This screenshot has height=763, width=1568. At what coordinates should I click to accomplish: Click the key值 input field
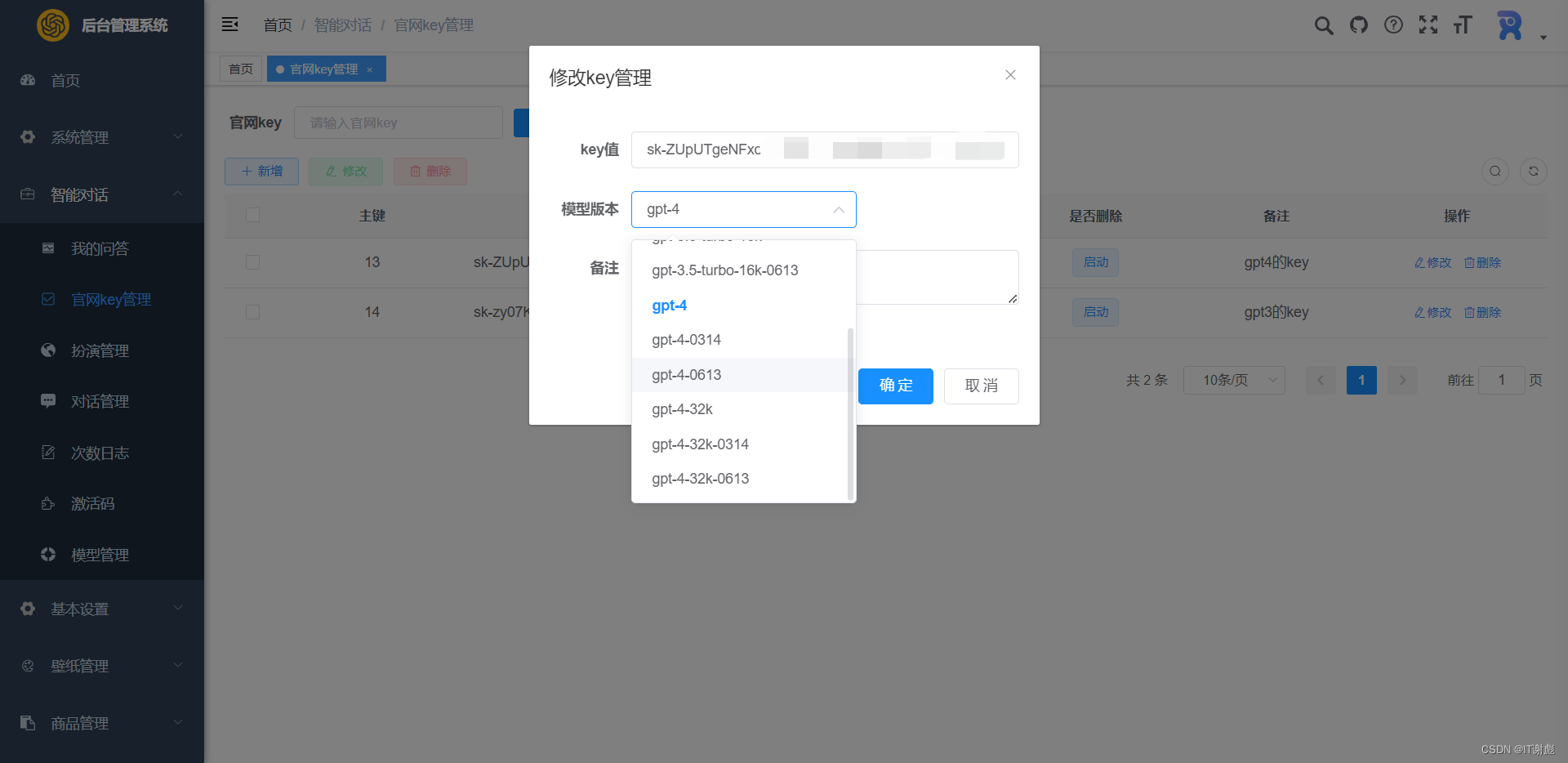825,149
